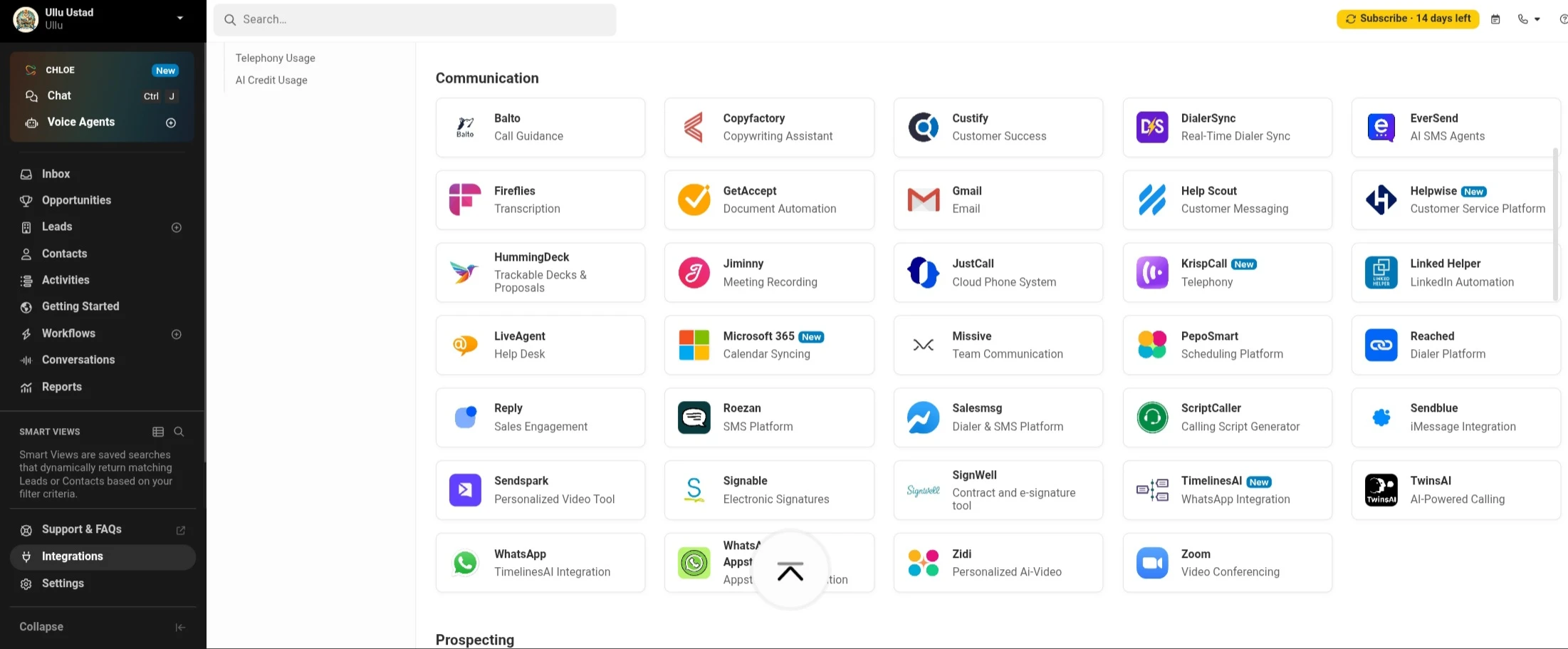Screen dimensions: 1568x649
Task: Open Getting Started in sidebar
Action: click(x=103, y=306)
